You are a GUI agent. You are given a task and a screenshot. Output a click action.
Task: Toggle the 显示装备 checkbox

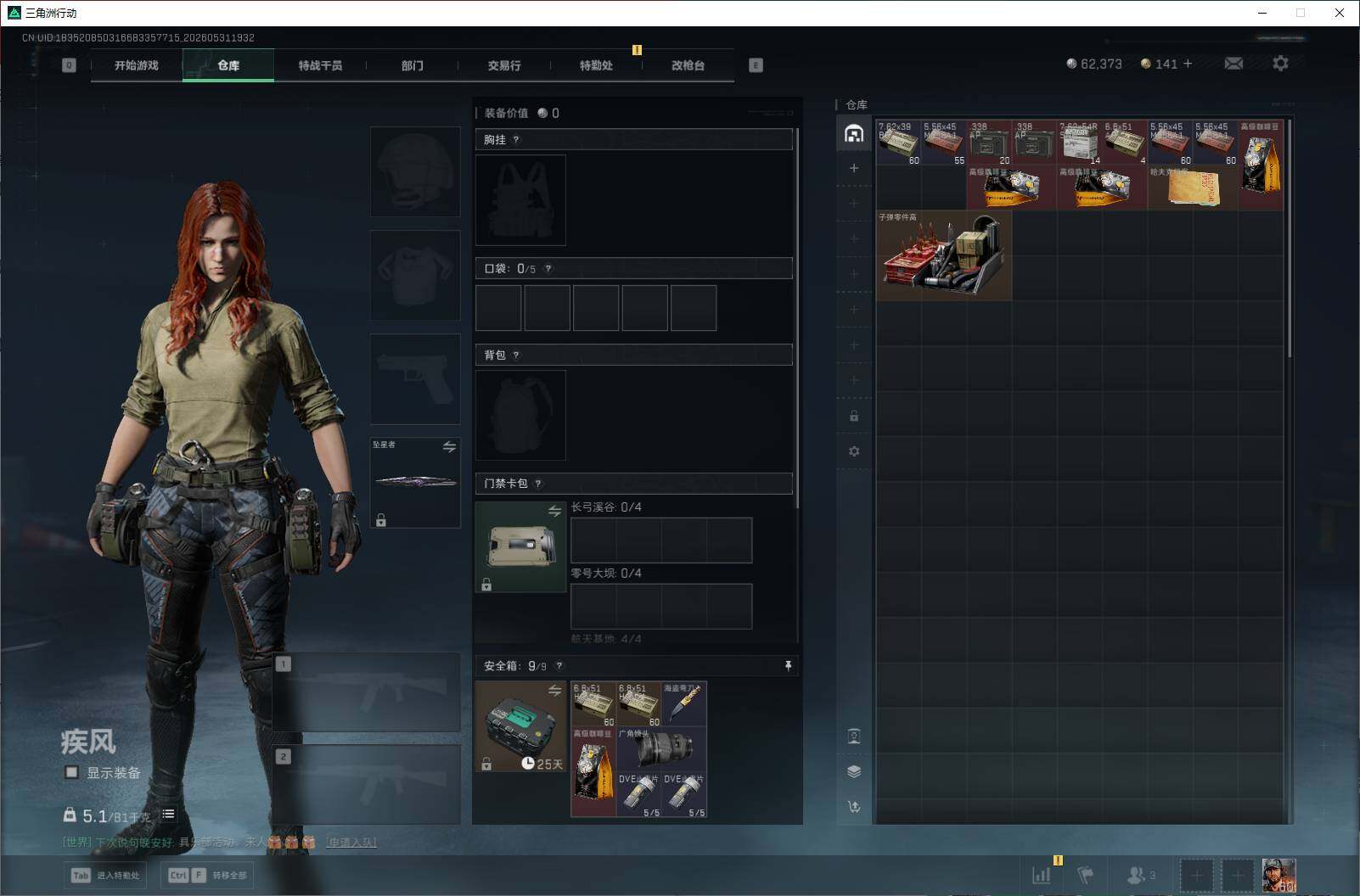(x=72, y=772)
